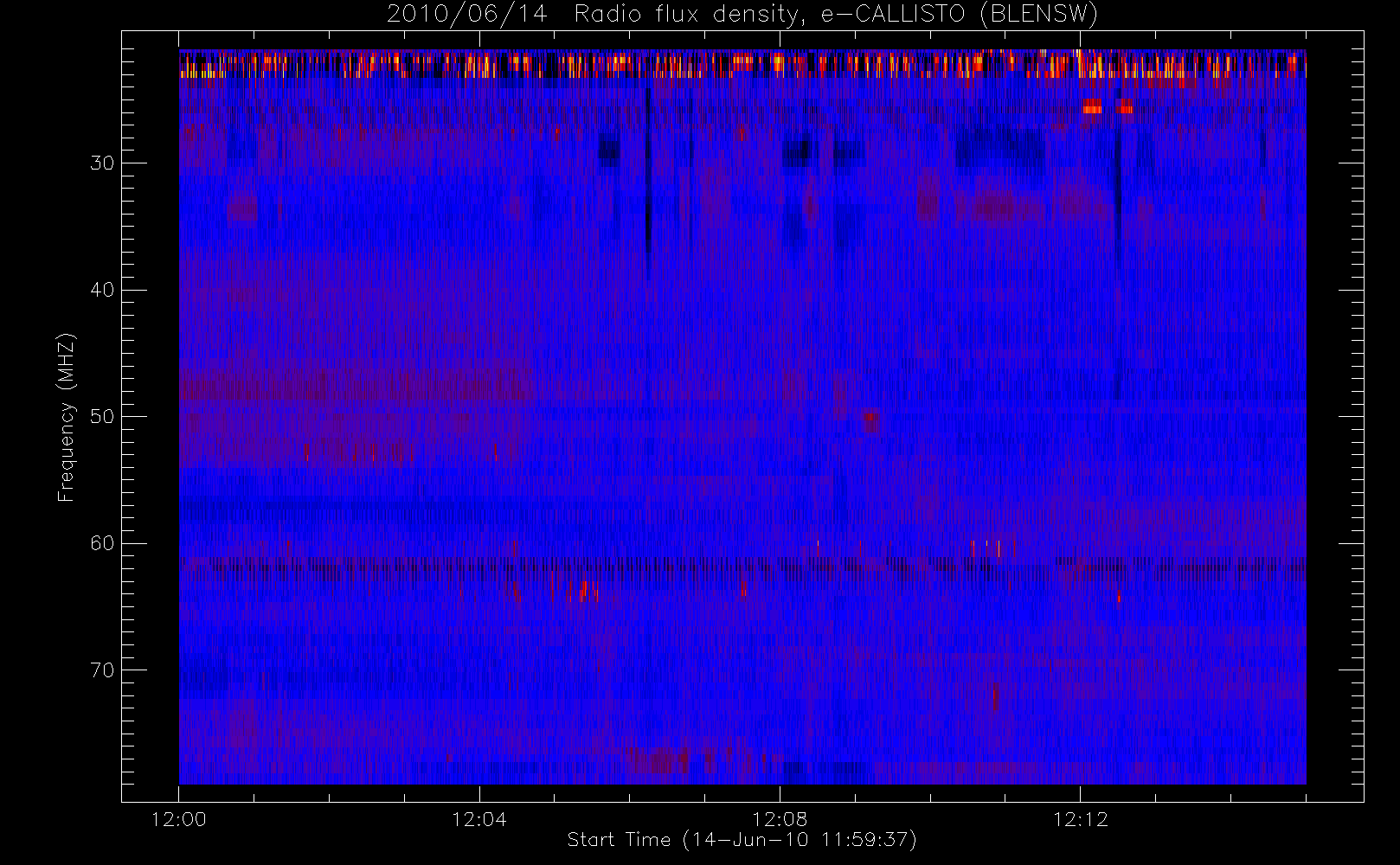Click the 12:12 time tick label
The height and width of the screenshot is (865, 1400).
(1081, 819)
